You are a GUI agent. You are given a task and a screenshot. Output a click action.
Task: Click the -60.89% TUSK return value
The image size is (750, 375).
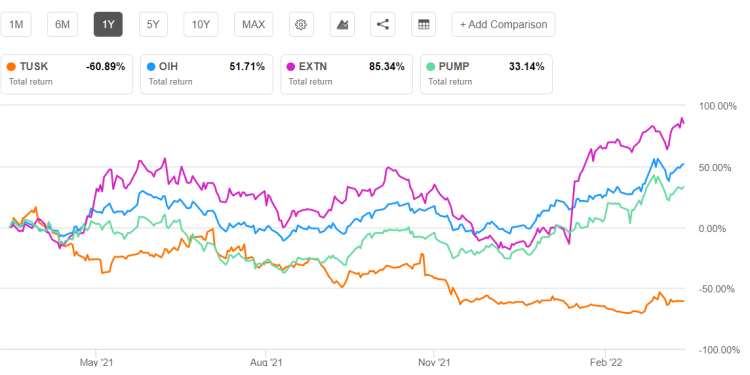pyautogui.click(x=105, y=67)
